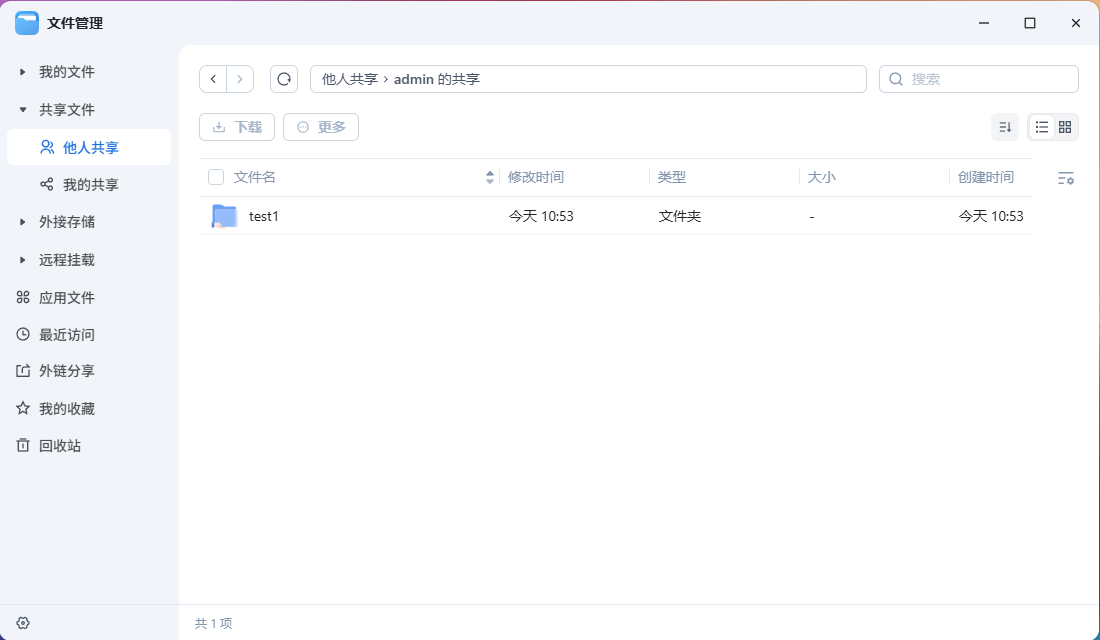Click the 下载 download button

[237, 127]
